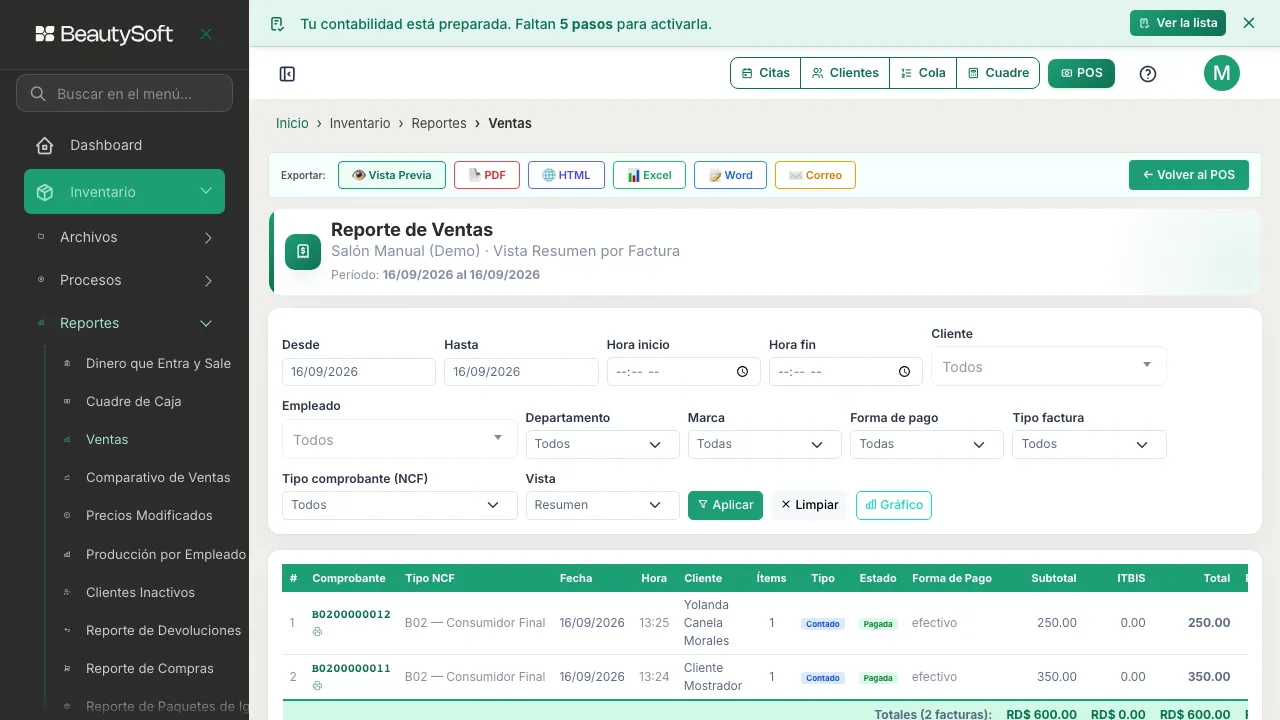Click the BeautySoft logo
Viewport: 1280px width, 720px height.
104,34
